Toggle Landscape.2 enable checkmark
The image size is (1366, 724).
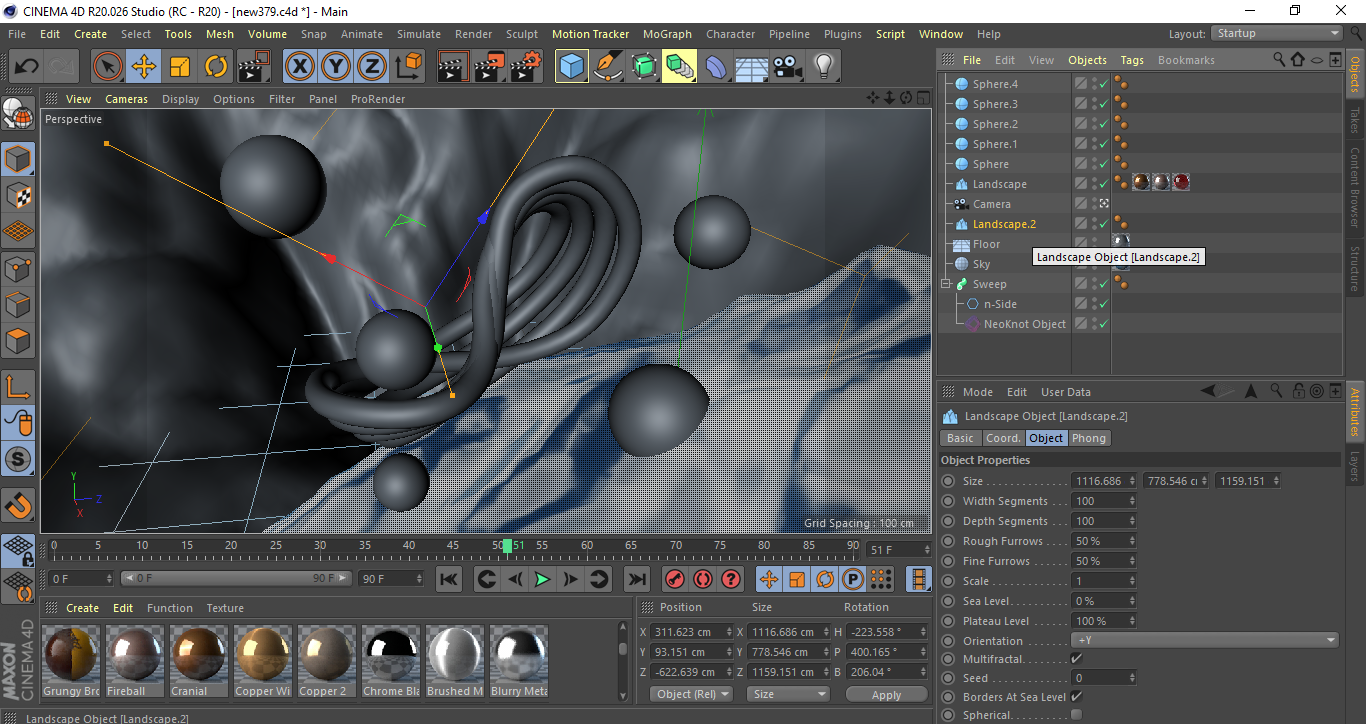pos(1103,224)
